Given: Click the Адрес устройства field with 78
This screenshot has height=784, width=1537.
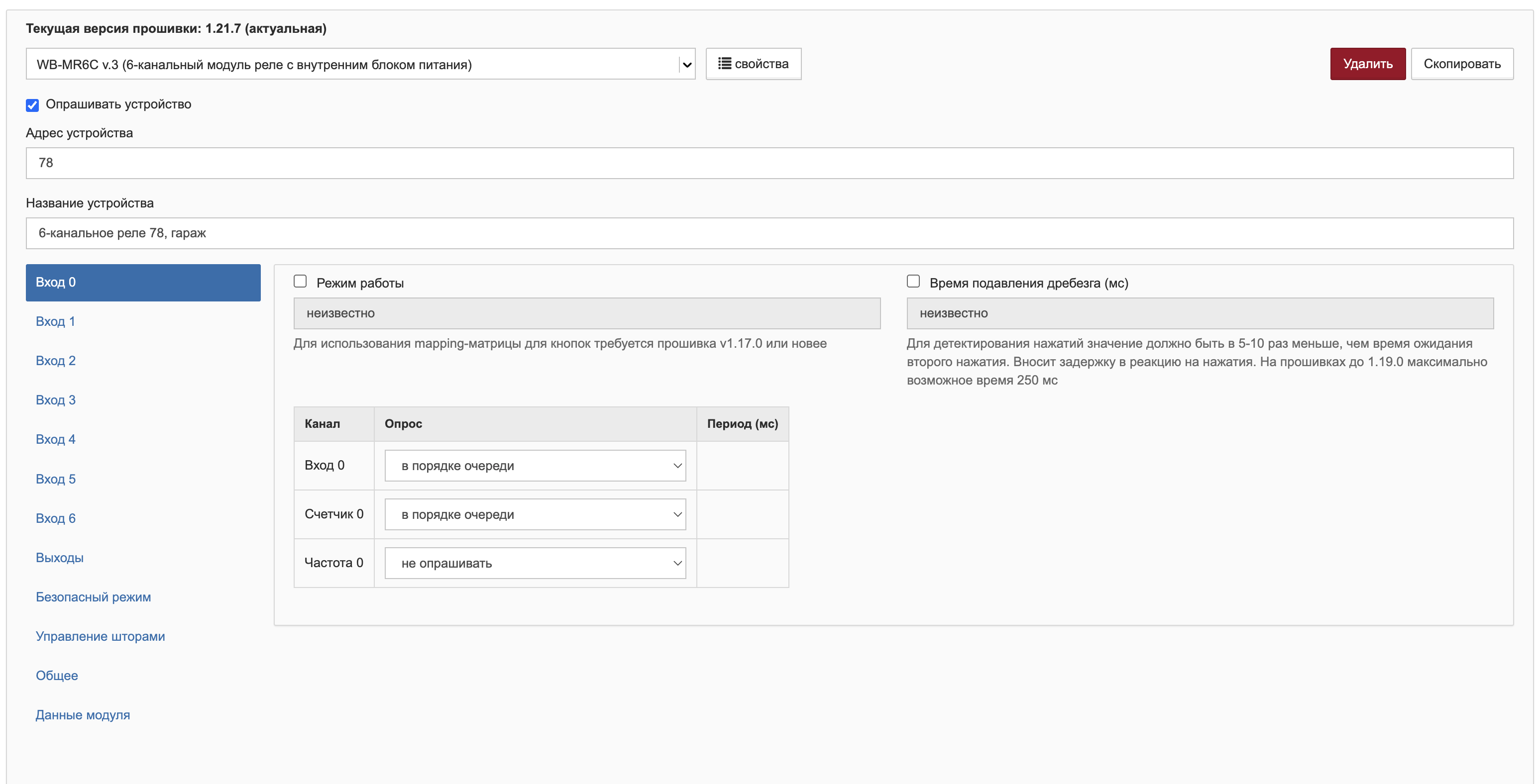Looking at the screenshot, I should pos(769,163).
